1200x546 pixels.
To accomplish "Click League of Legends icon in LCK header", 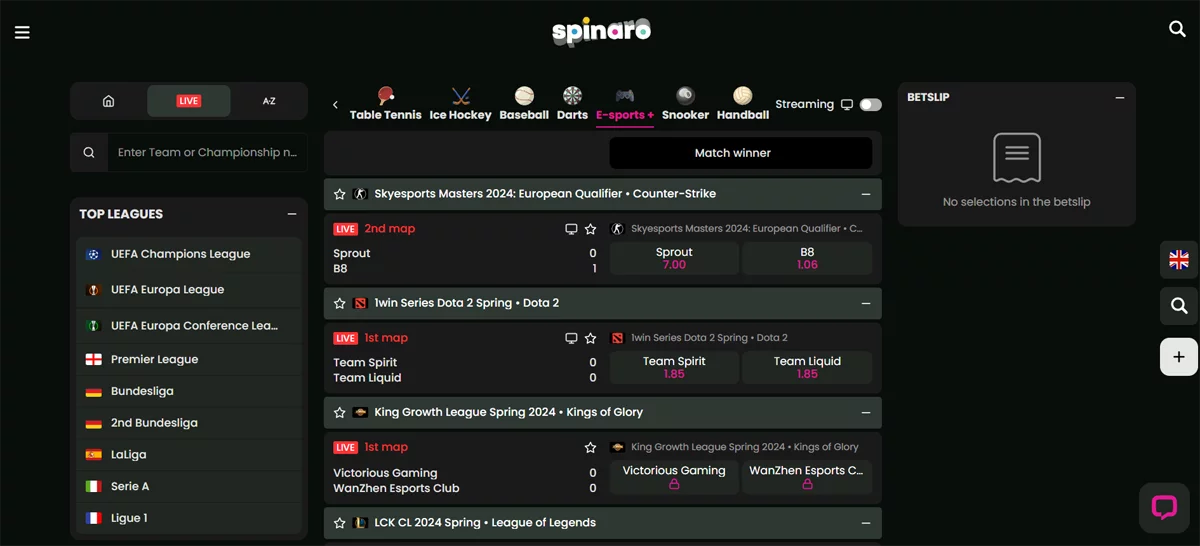I will pyautogui.click(x=361, y=523).
